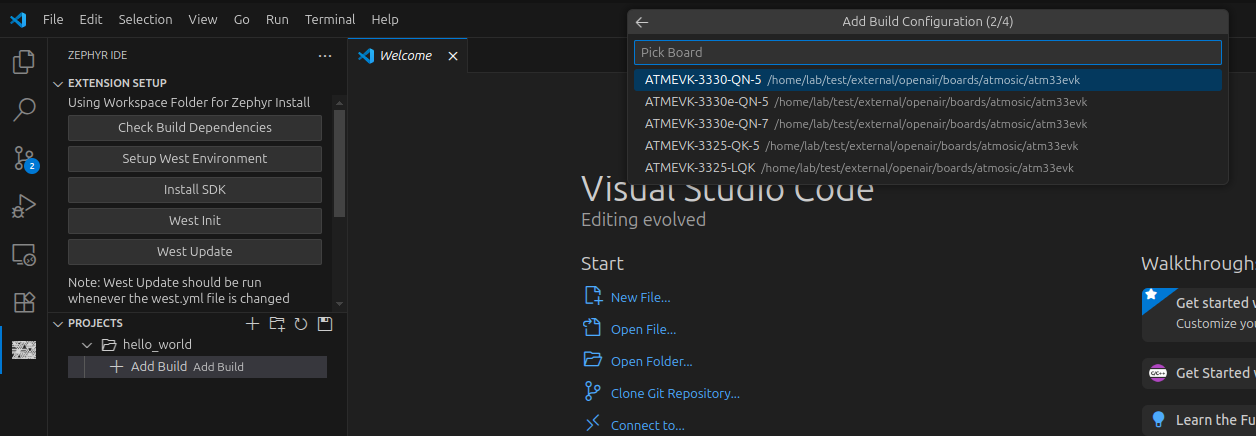Screen dimensions: 1256x436
Task: Click the Install SDK button
Action: (195, 190)
